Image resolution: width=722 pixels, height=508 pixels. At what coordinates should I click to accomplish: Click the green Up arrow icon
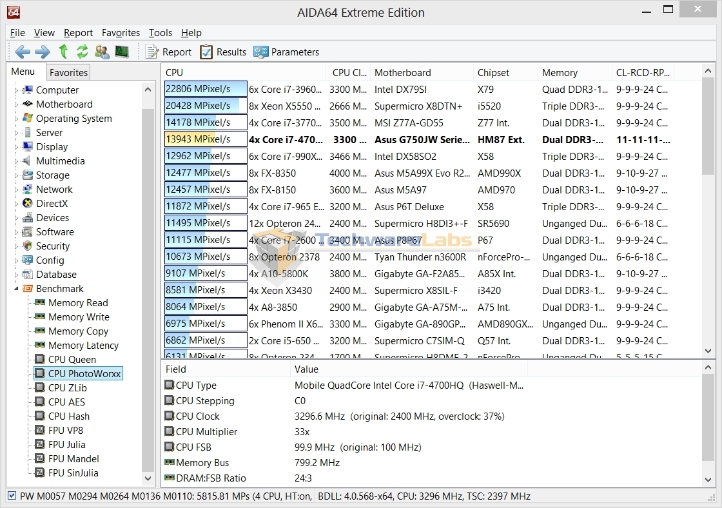pos(63,52)
